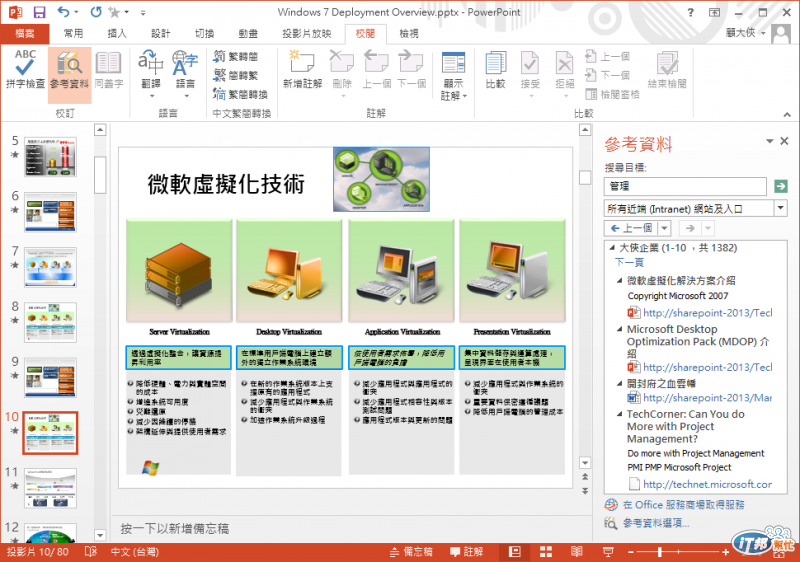This screenshot has height=562, width=800.
Task: Start the slide show from status bar
Action: (x=608, y=552)
